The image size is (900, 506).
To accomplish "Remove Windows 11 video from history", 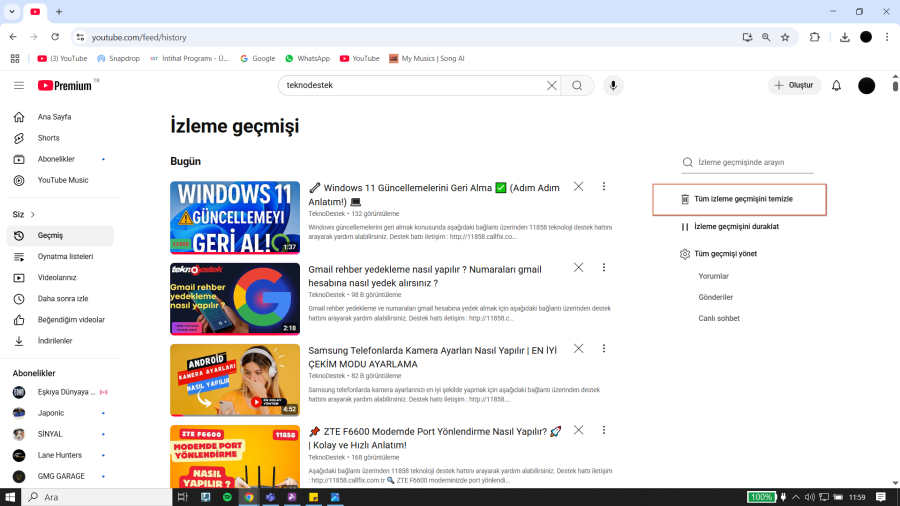I will [x=578, y=187].
